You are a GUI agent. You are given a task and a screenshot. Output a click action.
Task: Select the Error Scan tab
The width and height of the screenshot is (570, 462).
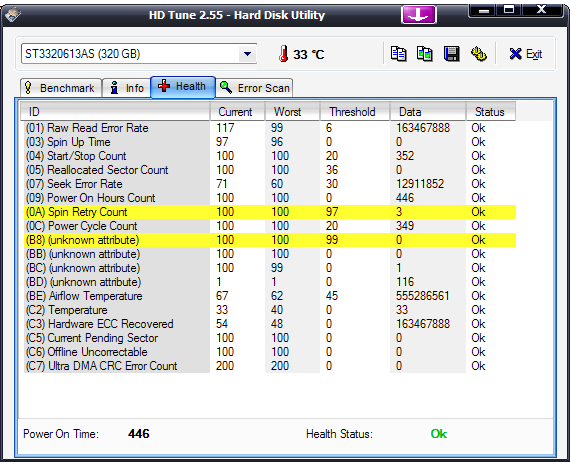click(x=254, y=88)
